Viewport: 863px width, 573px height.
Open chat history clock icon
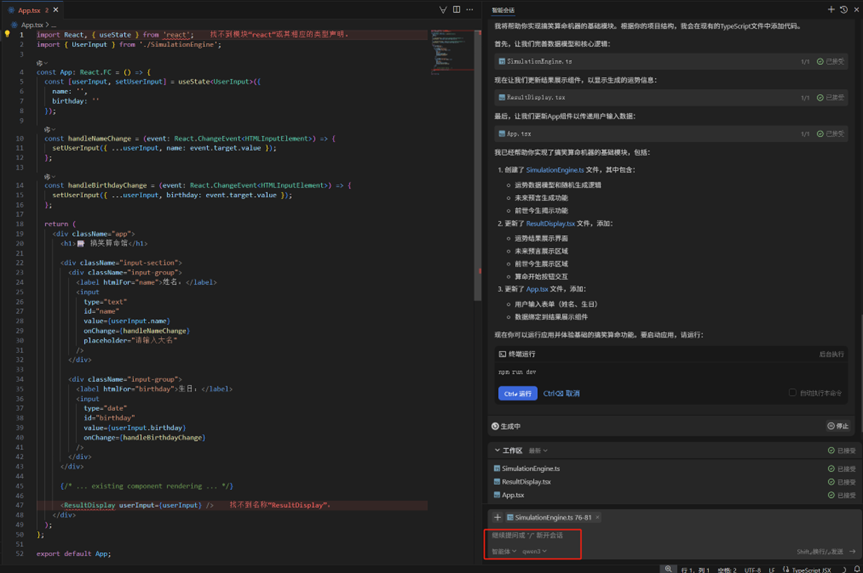pos(844,9)
